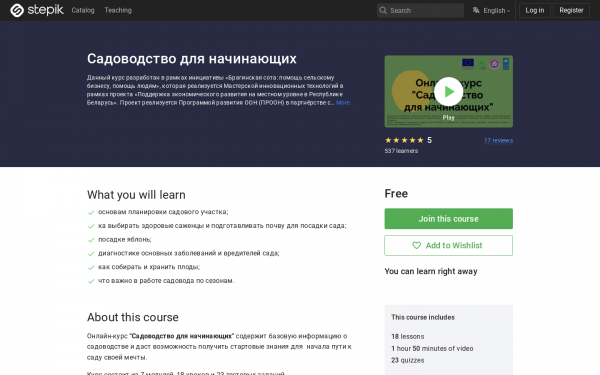Click This course includes heading
The width and height of the screenshot is (600, 375).
coord(423,317)
